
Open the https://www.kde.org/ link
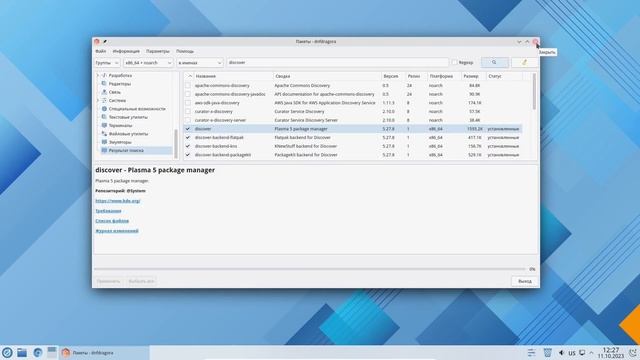[118, 201]
